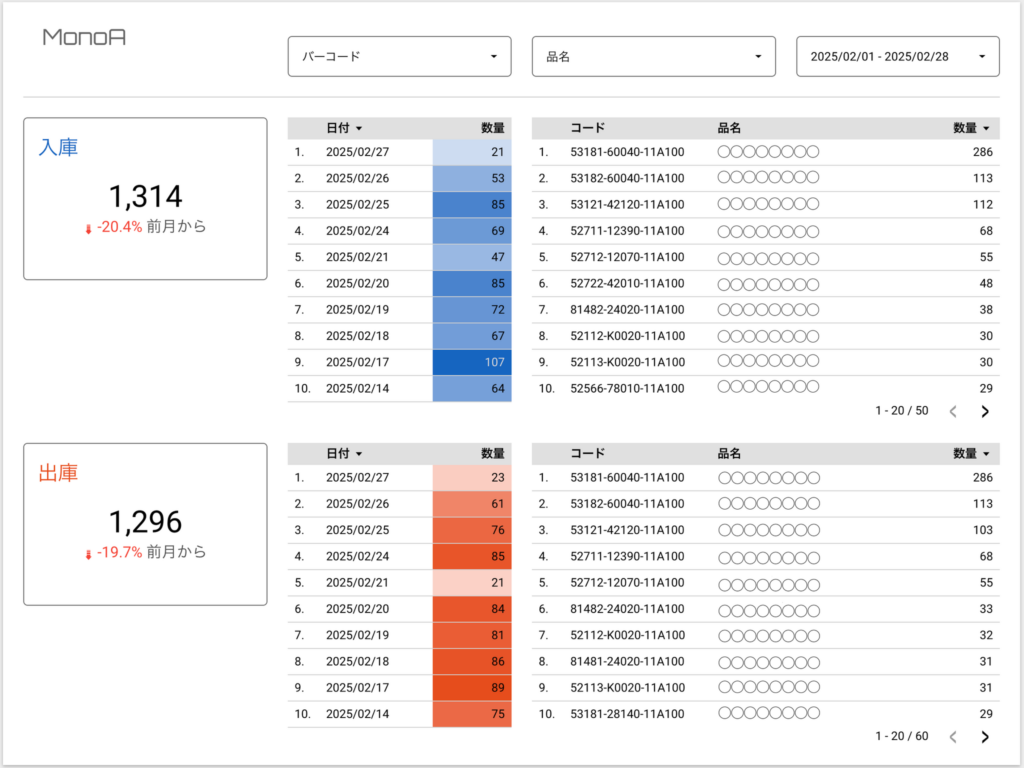Screen dimensions: 1024x768
Task: Click sort arrow on 入庫 item 数量 column
Action: [986, 128]
